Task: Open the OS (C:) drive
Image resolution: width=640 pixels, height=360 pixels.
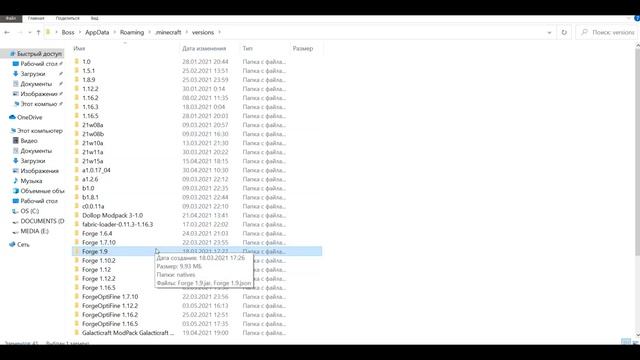Action: pos(29,211)
